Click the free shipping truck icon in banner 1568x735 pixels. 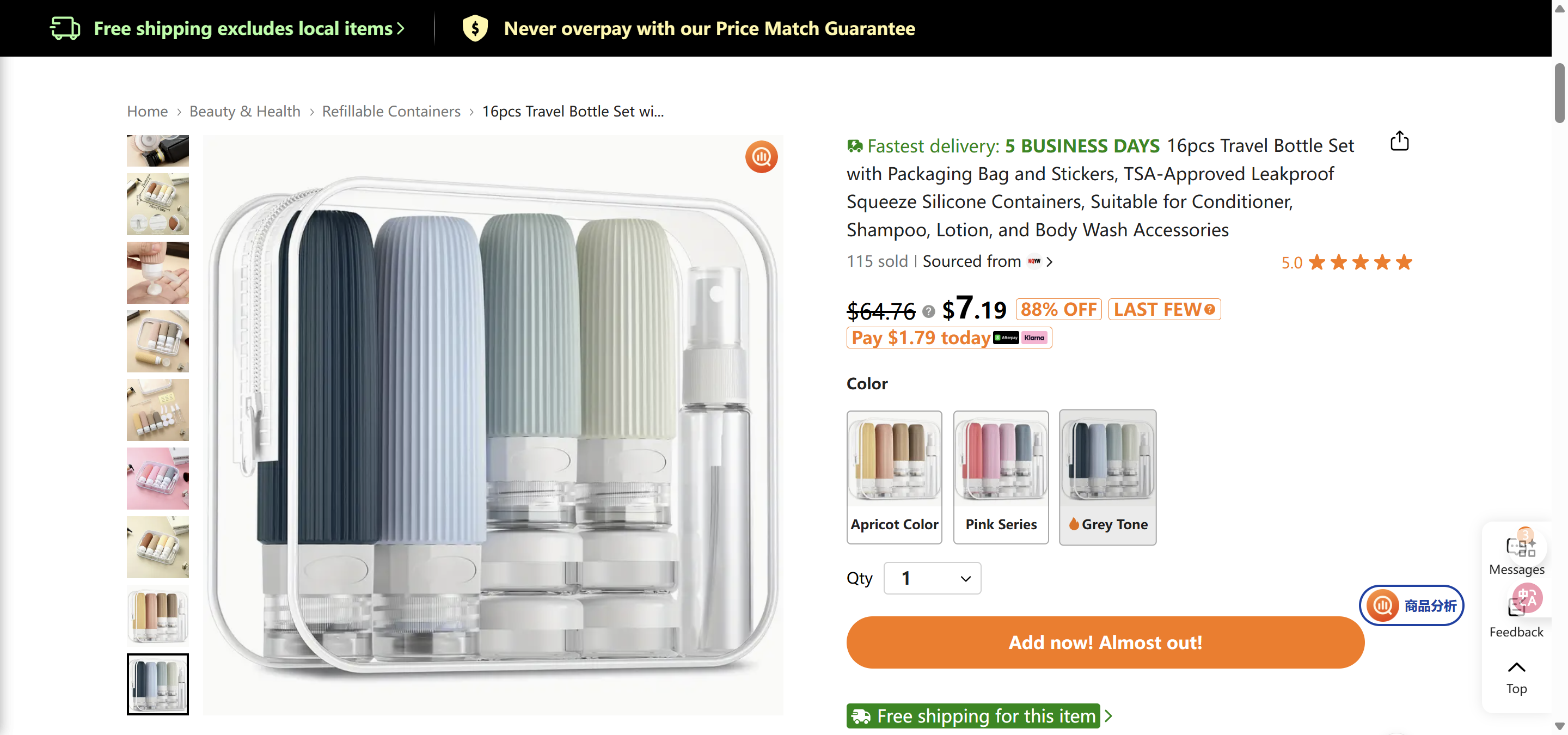(65, 27)
